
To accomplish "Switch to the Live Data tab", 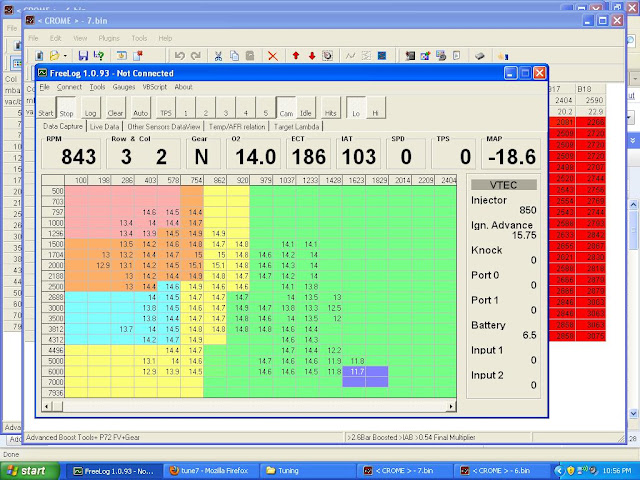I will coord(104,127).
